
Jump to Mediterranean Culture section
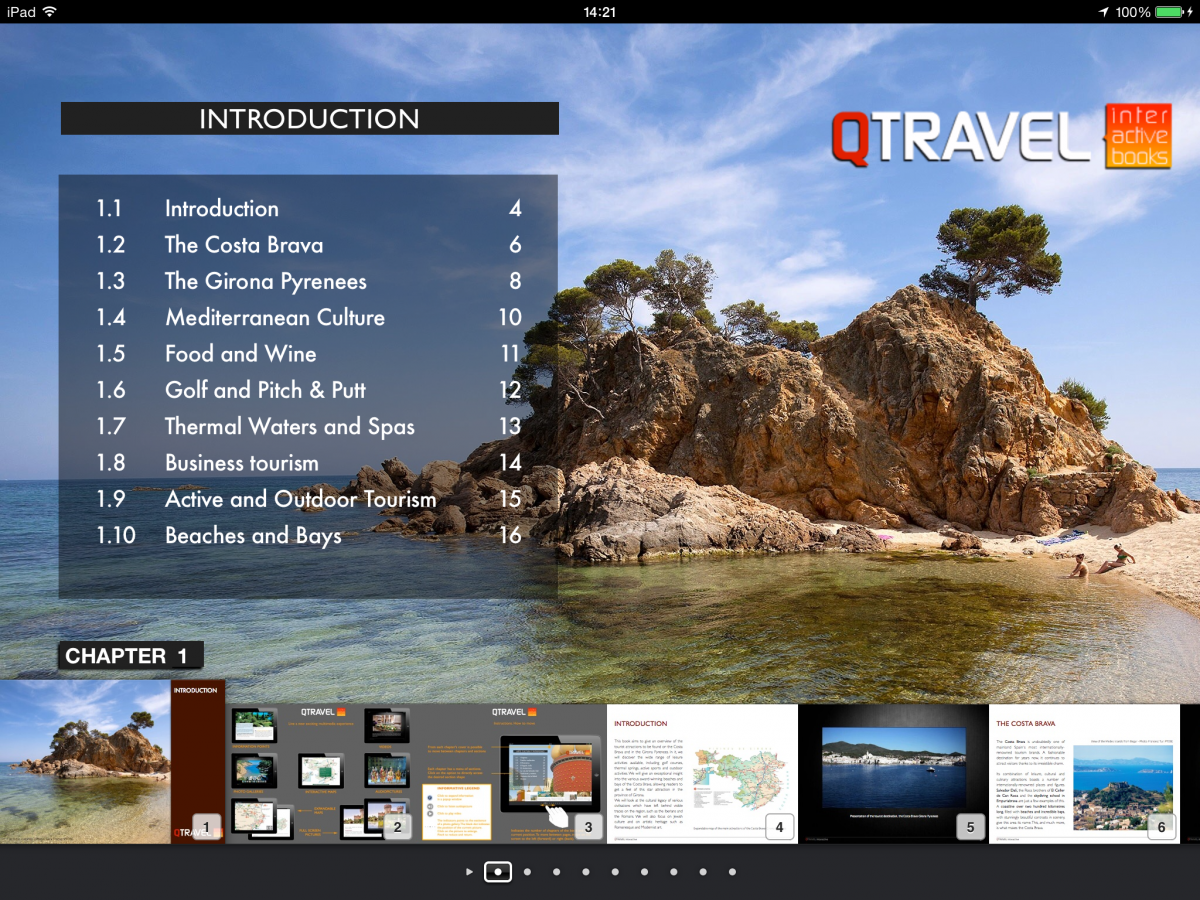(309, 318)
